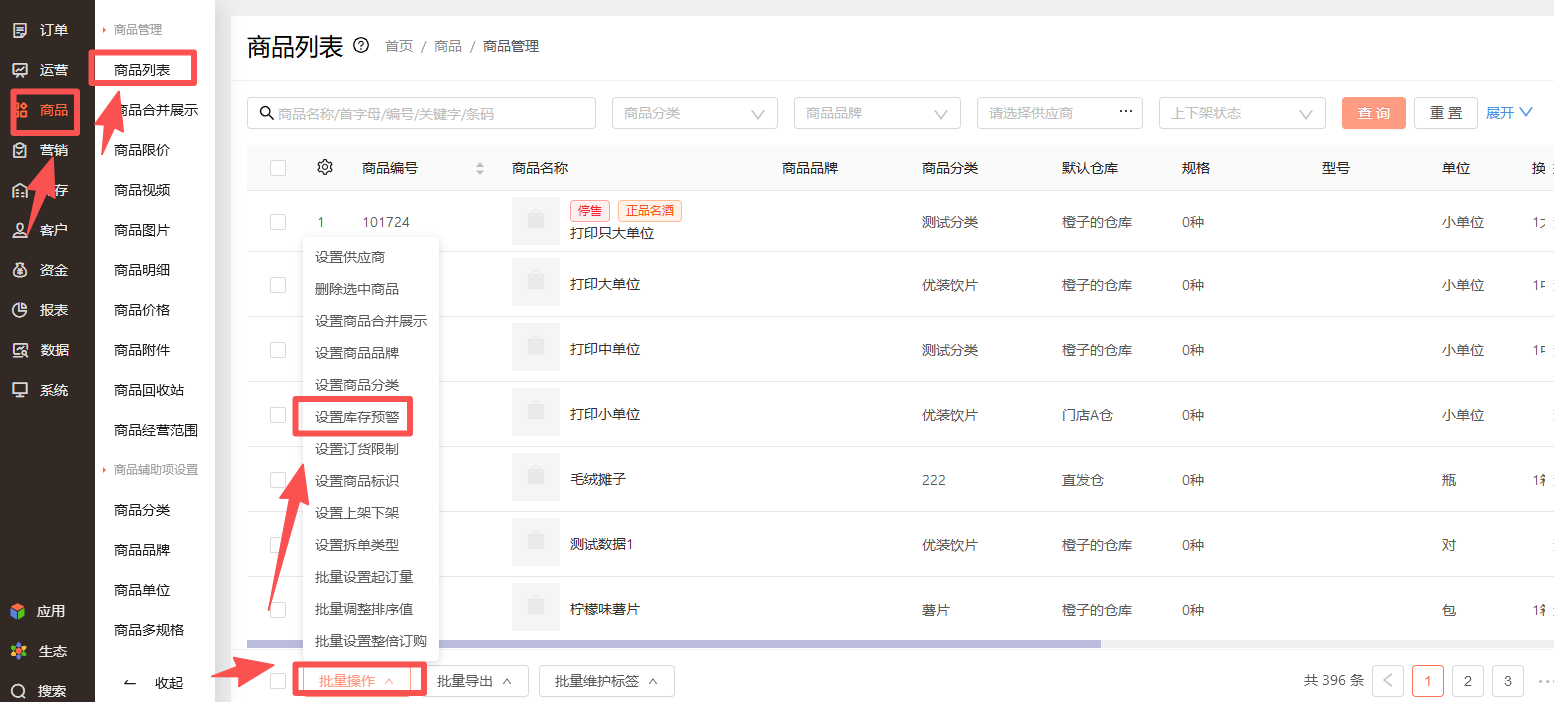Open the 系统 system sidebar icon

(20, 390)
